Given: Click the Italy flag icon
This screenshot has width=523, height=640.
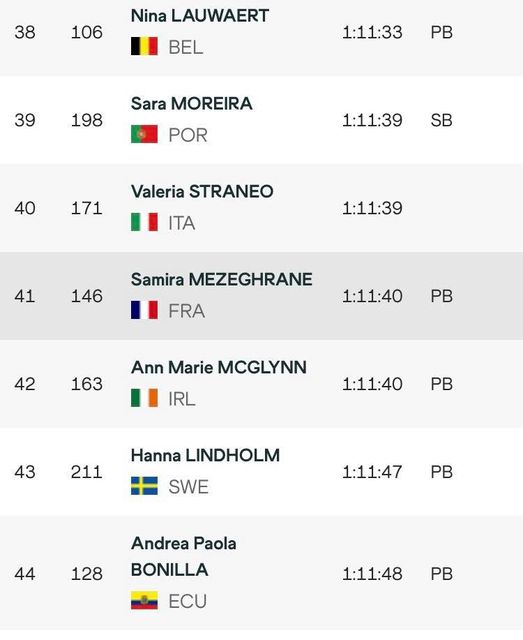Looking at the screenshot, I should [x=144, y=222].
